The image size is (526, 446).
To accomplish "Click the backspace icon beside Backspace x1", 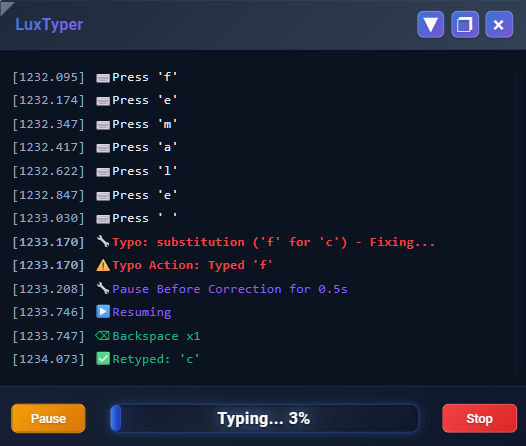I will pos(102,335).
